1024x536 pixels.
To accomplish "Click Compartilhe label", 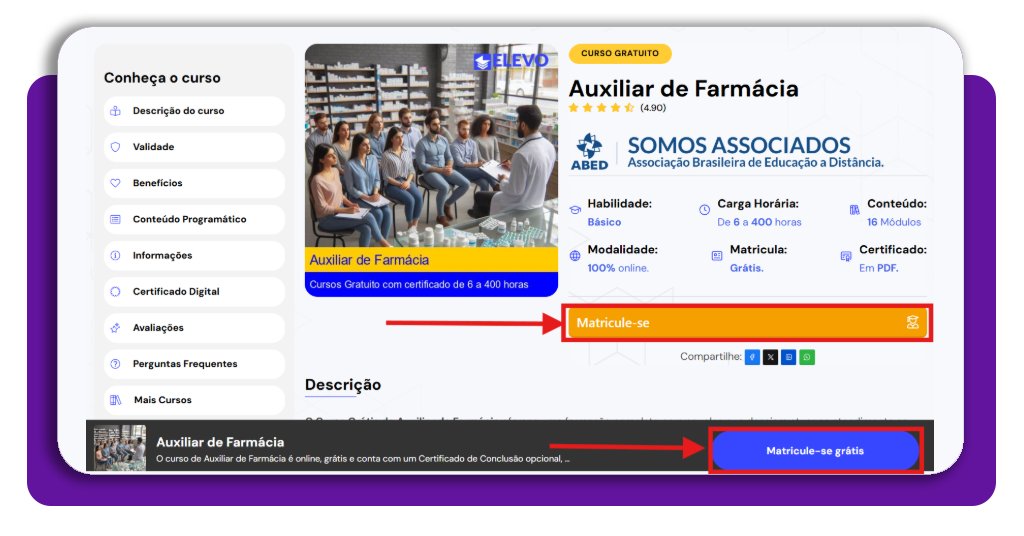I will [711, 356].
